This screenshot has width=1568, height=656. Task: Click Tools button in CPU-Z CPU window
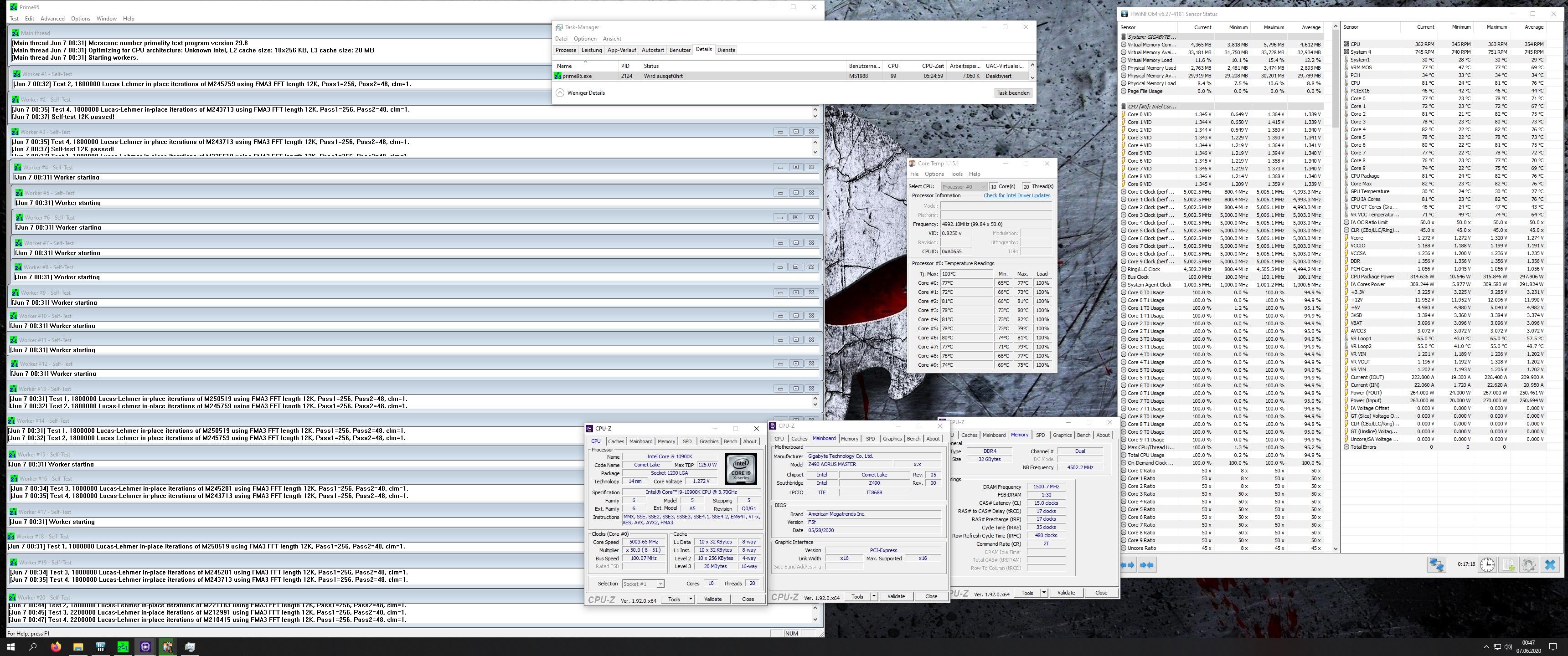674,599
